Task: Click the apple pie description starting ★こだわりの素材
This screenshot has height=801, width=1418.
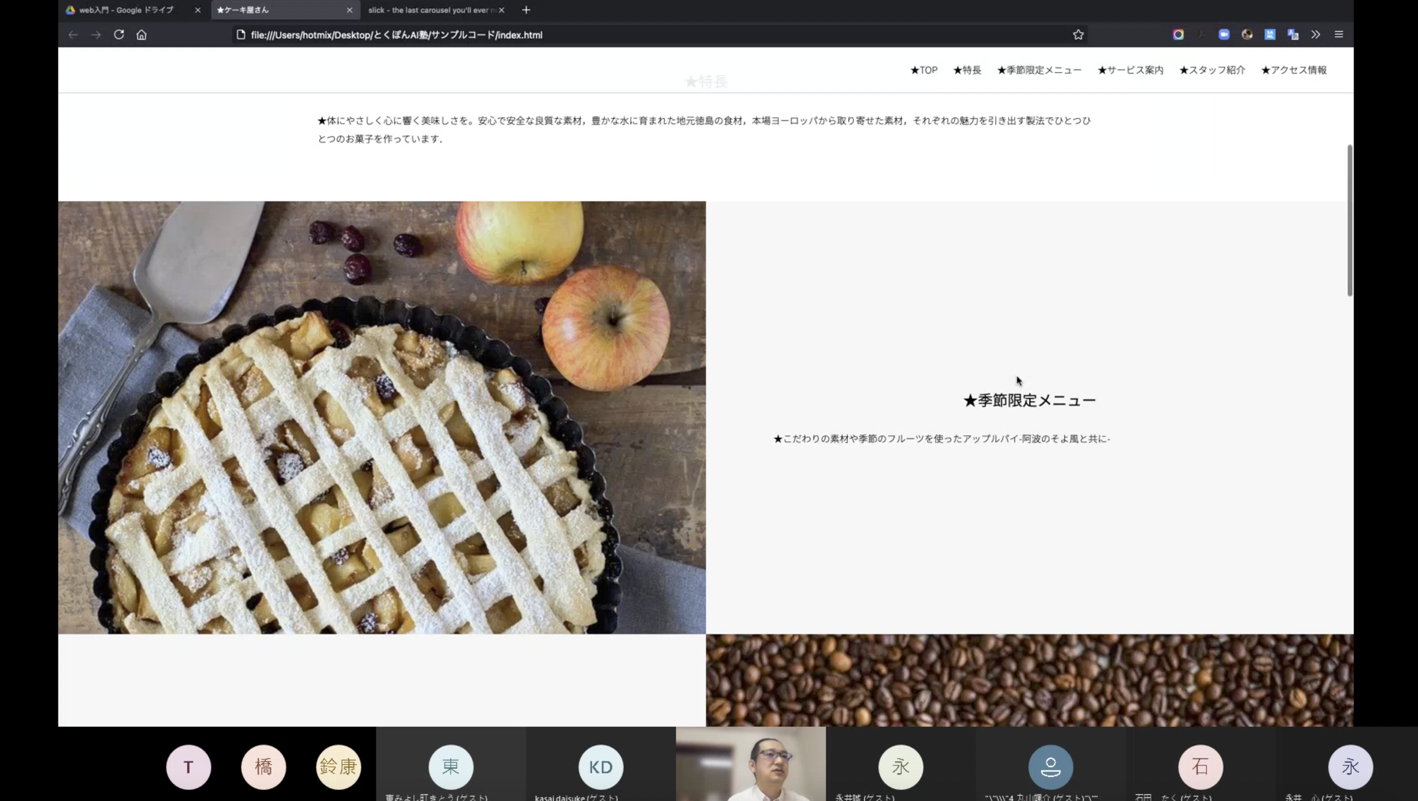Action: (x=942, y=439)
